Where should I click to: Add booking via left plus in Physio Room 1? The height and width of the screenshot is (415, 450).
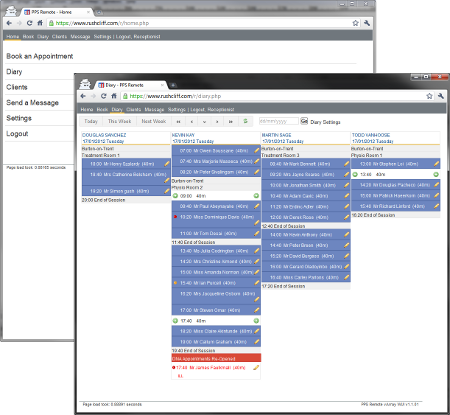(355, 174)
